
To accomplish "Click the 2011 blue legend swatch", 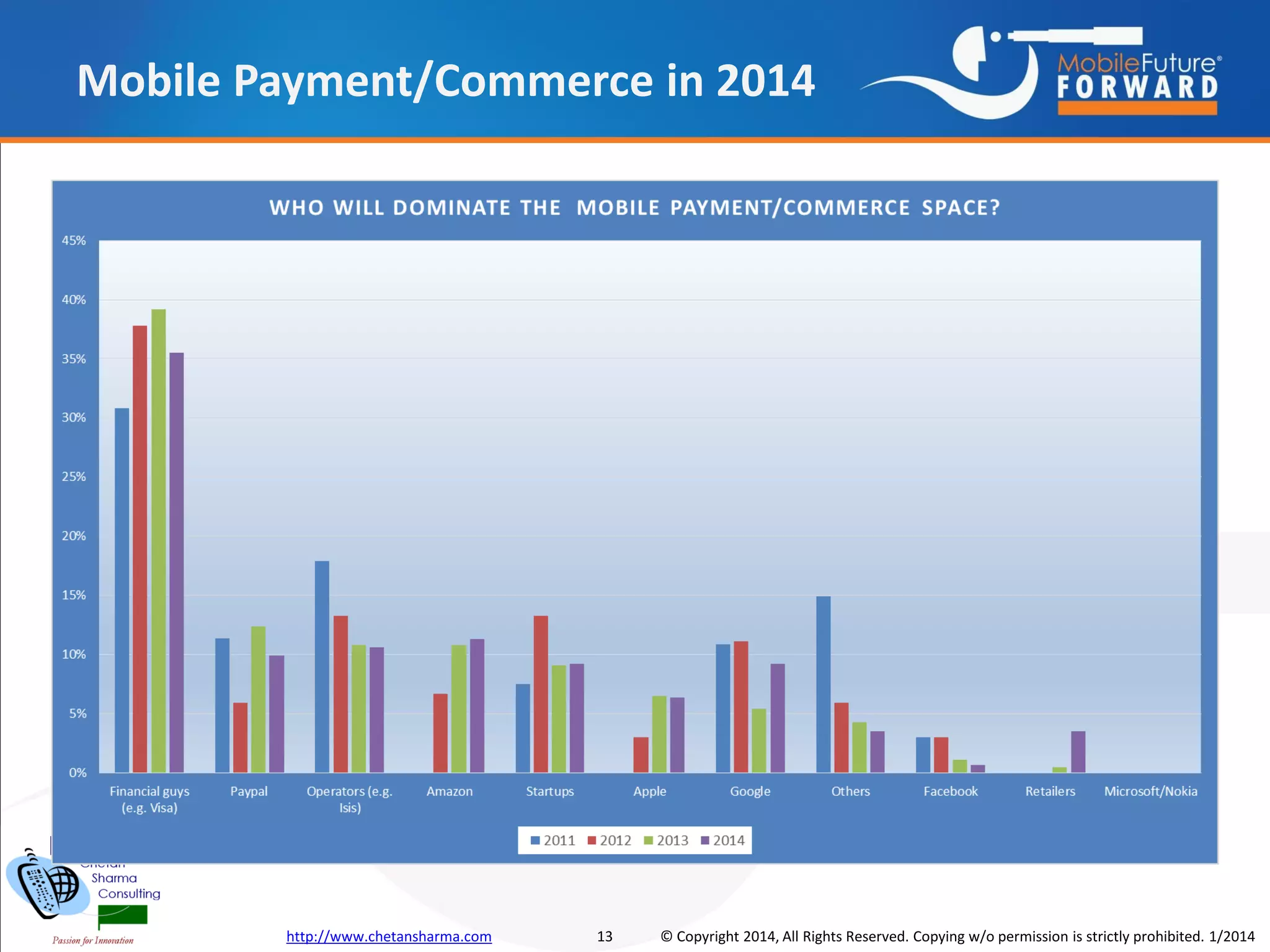I will point(535,840).
